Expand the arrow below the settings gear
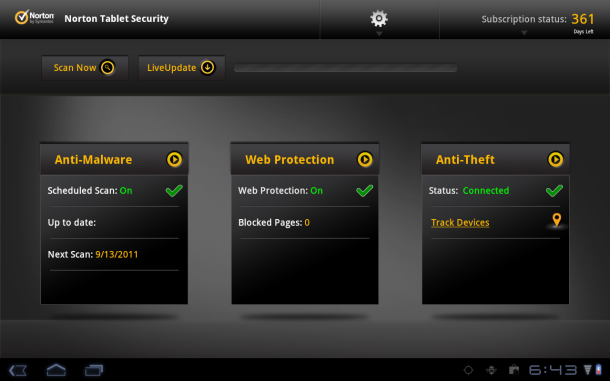 379,34
